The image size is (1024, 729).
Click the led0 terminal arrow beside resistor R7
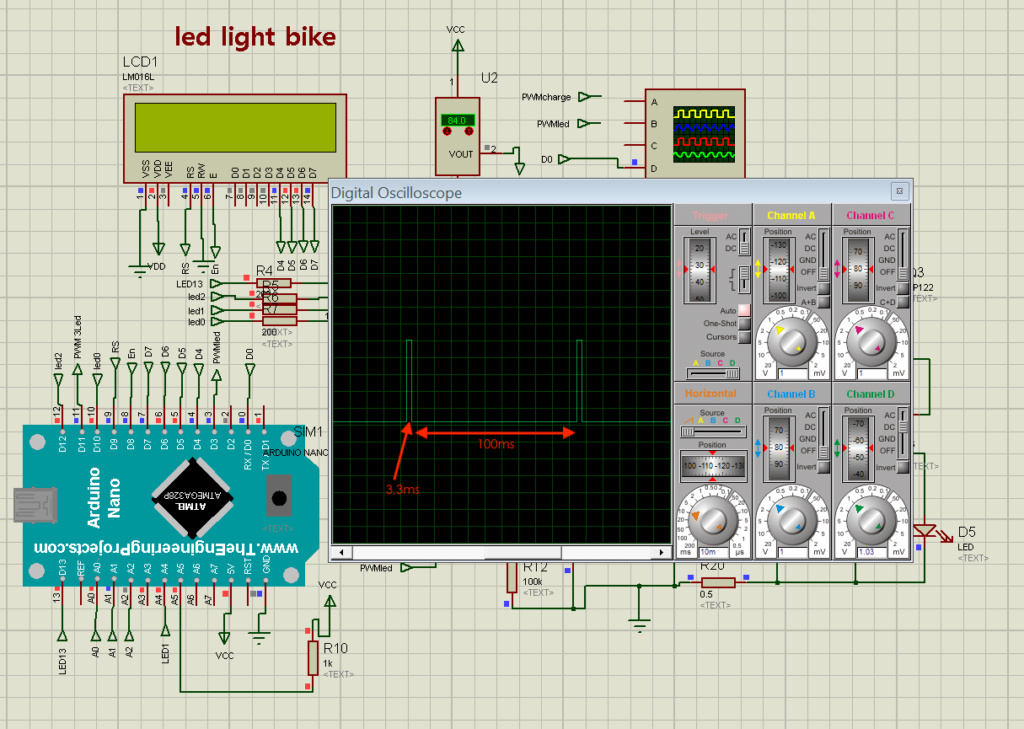tap(217, 321)
